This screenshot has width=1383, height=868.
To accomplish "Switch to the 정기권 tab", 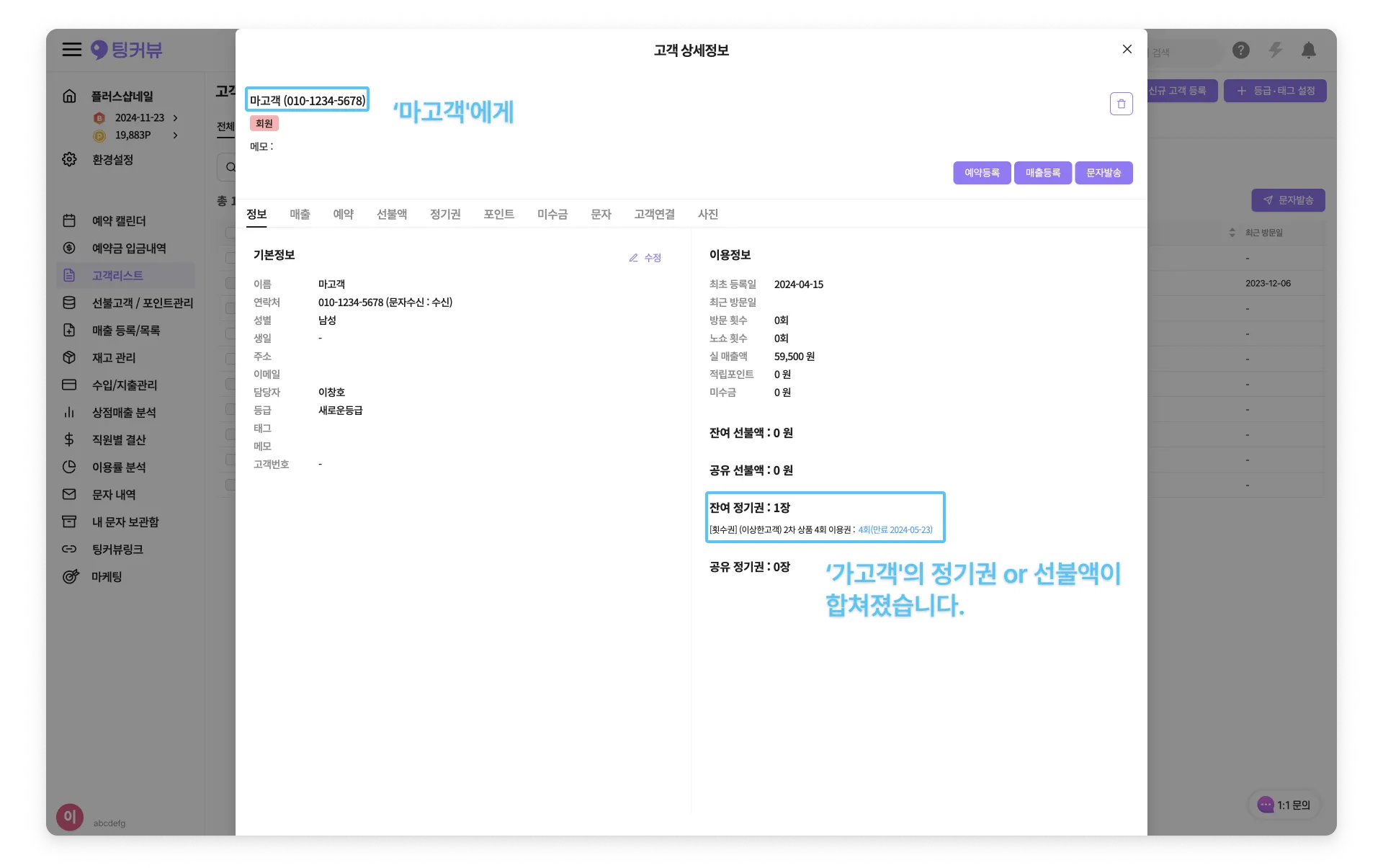I will 445,215.
